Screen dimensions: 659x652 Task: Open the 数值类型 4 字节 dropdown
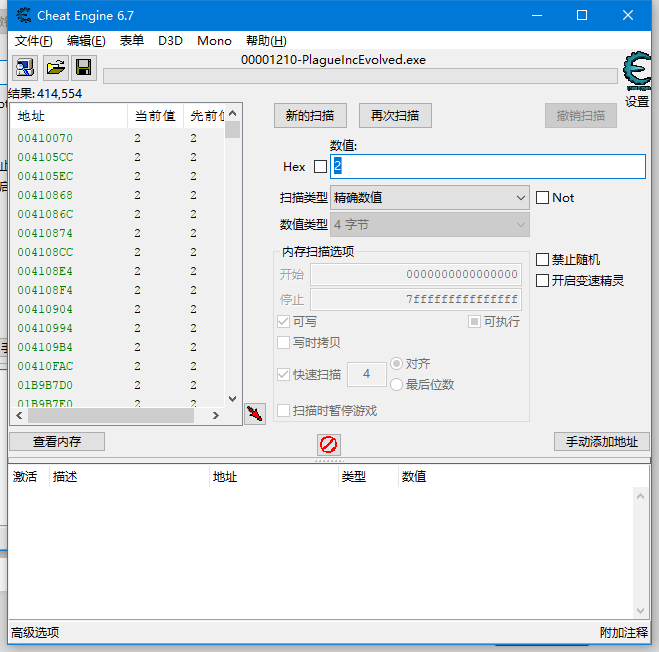430,224
